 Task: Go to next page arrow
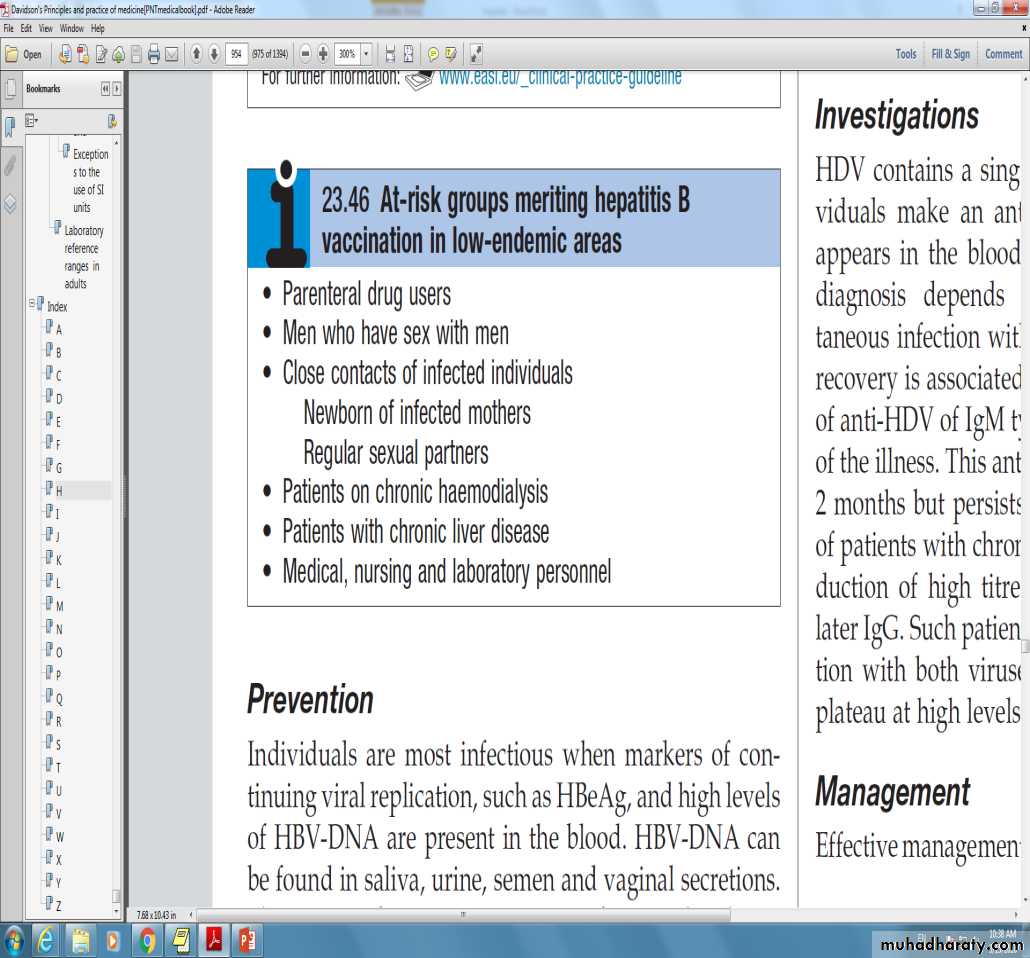[x=214, y=54]
